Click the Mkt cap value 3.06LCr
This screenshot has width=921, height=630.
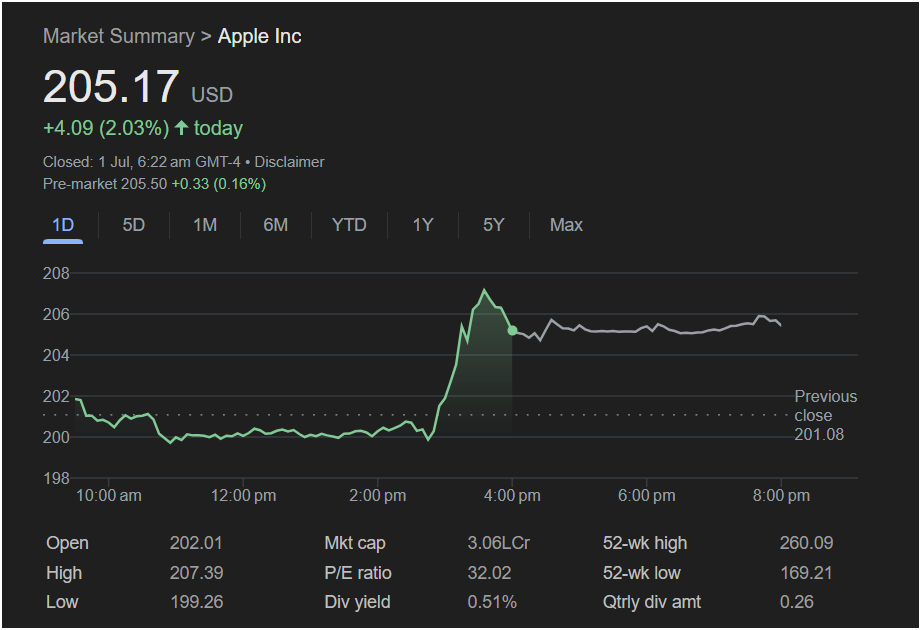pyautogui.click(x=498, y=543)
